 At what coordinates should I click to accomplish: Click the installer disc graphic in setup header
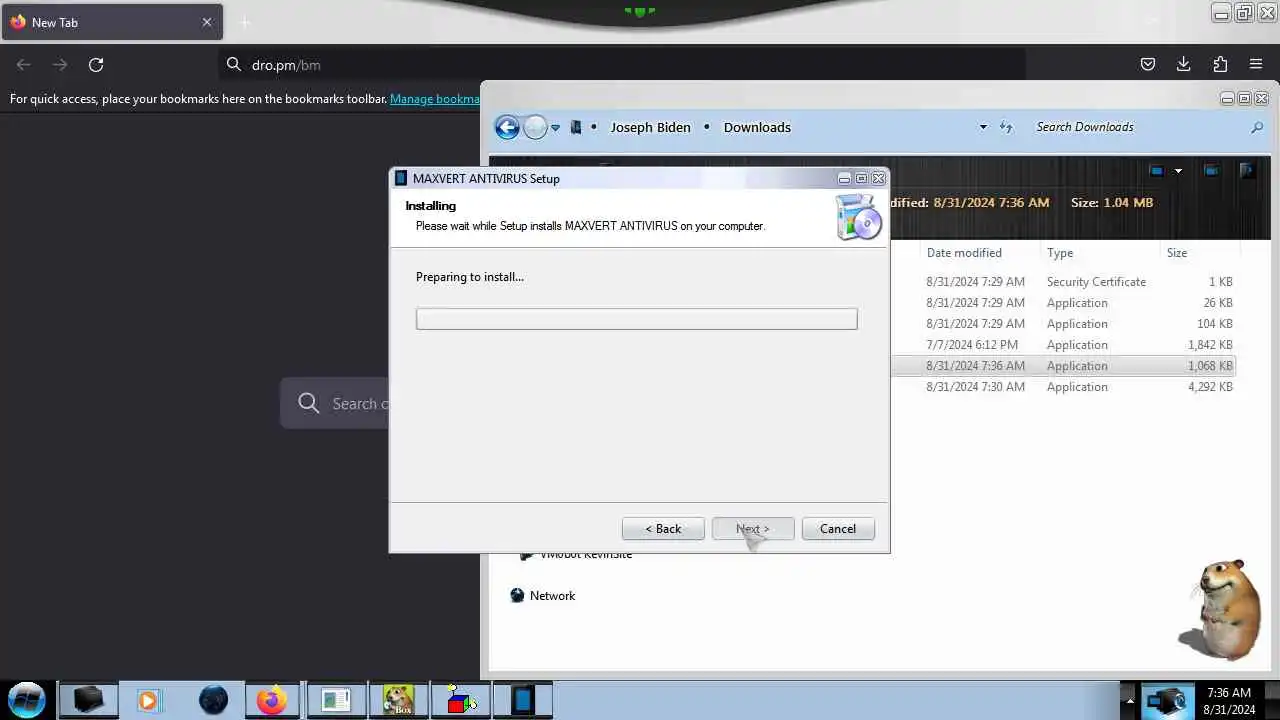click(859, 218)
